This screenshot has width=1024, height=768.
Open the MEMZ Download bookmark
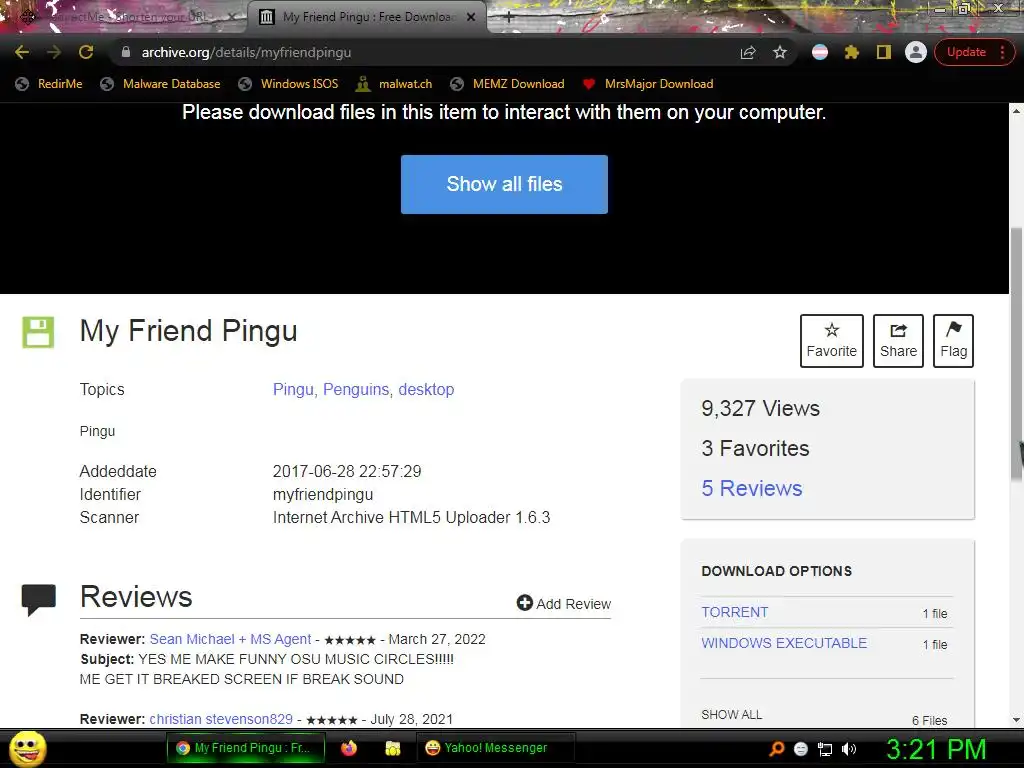507,84
